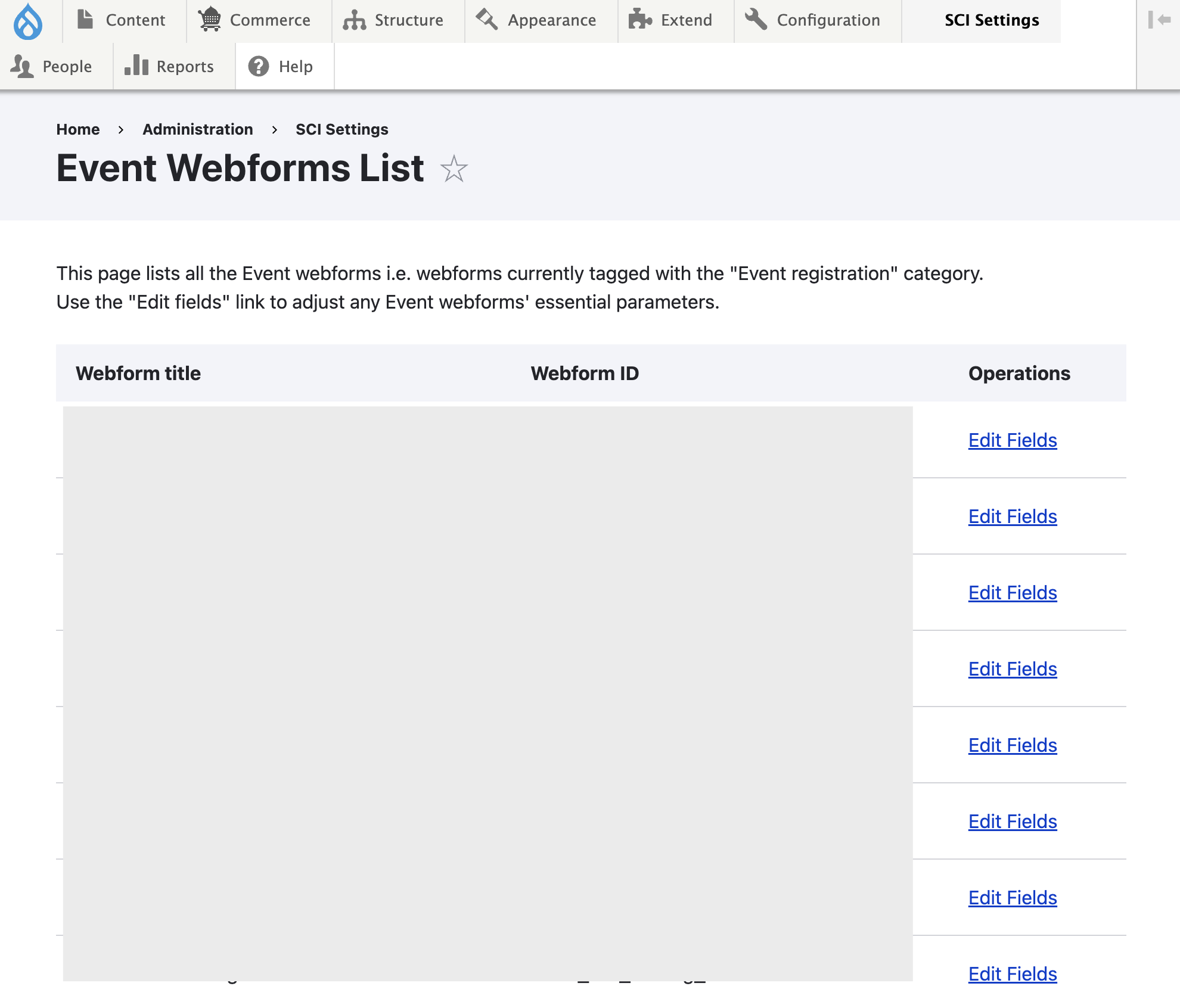Click the Commerce shopping cart icon
1180x1008 pixels.
210,20
